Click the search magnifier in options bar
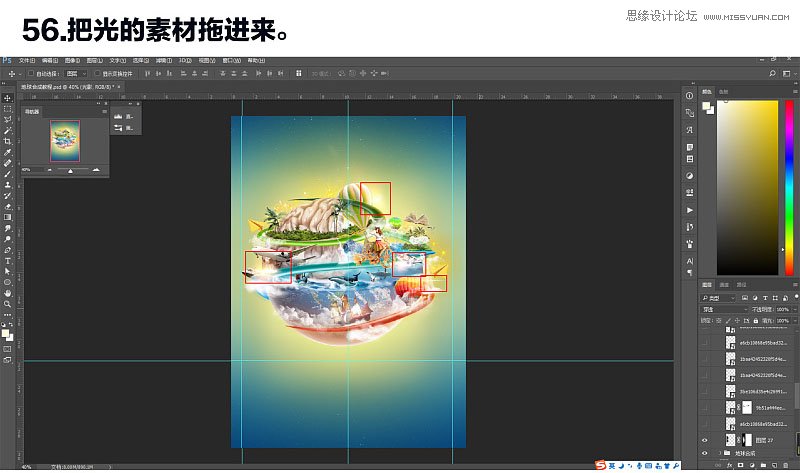Viewport: 800px width, 473px height. [772, 73]
